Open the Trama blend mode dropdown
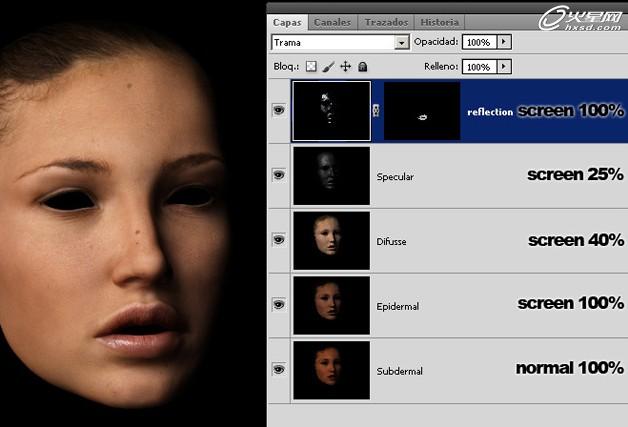 pyautogui.click(x=401, y=42)
